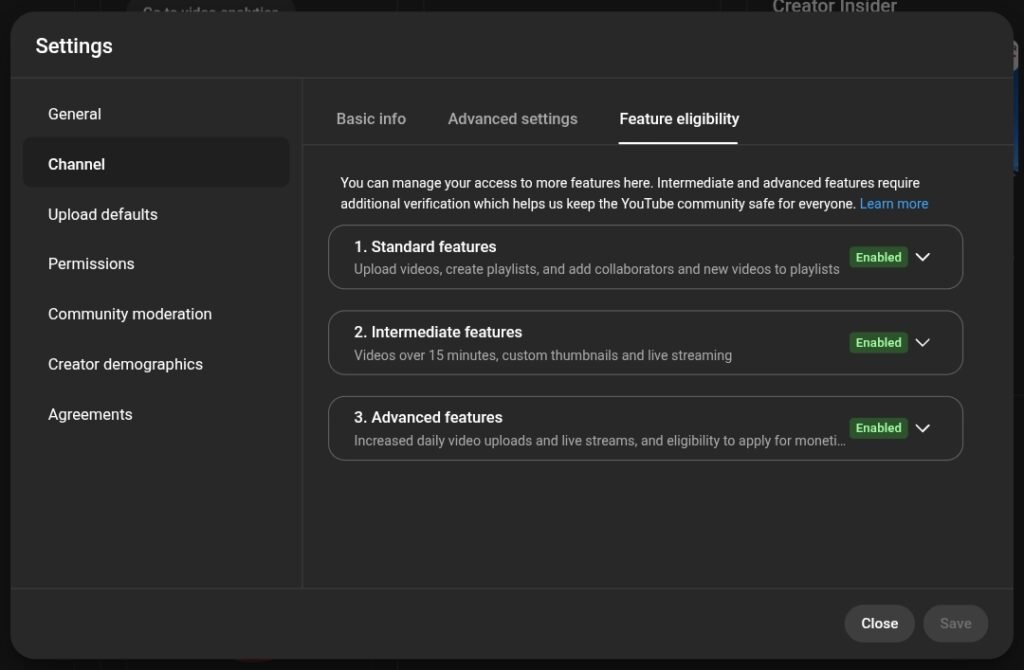Image resolution: width=1024 pixels, height=670 pixels.
Task: Go to Upload defaults section
Action: (103, 214)
